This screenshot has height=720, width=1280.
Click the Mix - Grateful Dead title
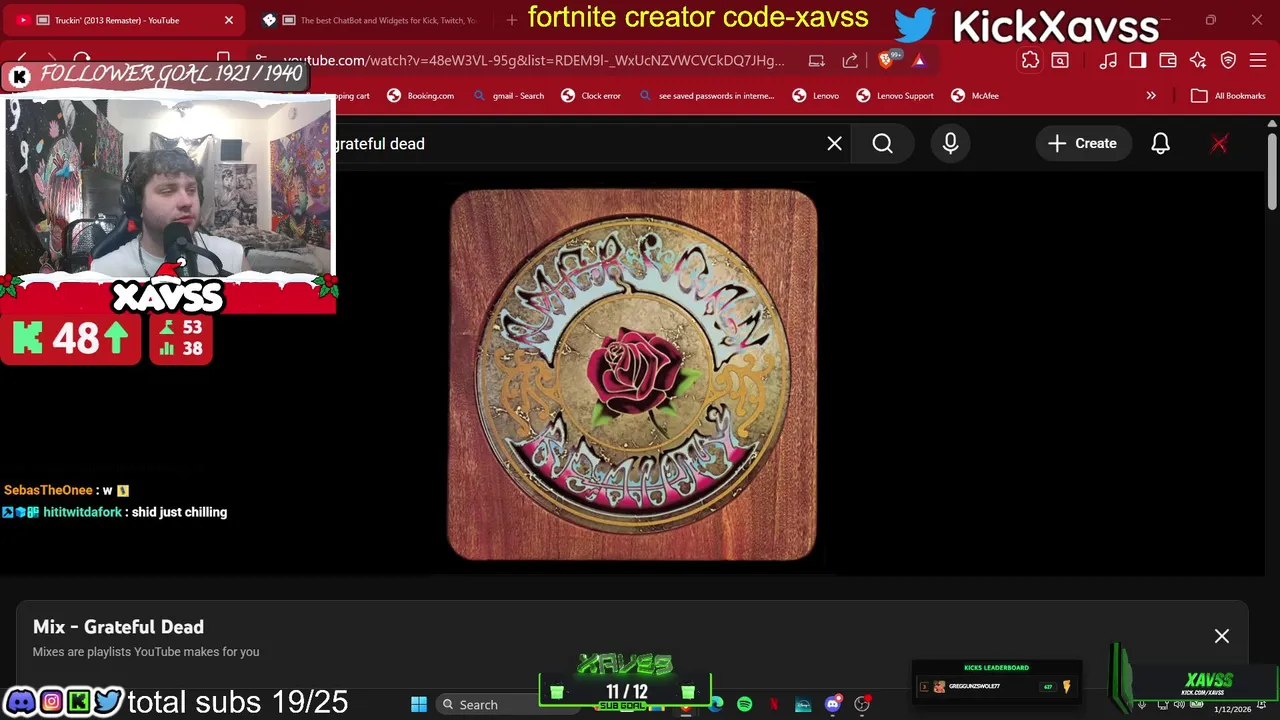tap(118, 627)
